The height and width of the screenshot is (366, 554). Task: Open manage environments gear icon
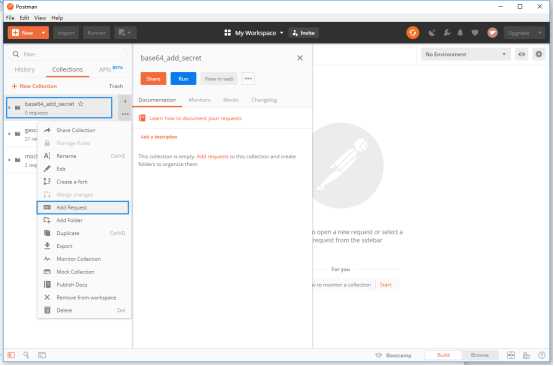pos(539,54)
